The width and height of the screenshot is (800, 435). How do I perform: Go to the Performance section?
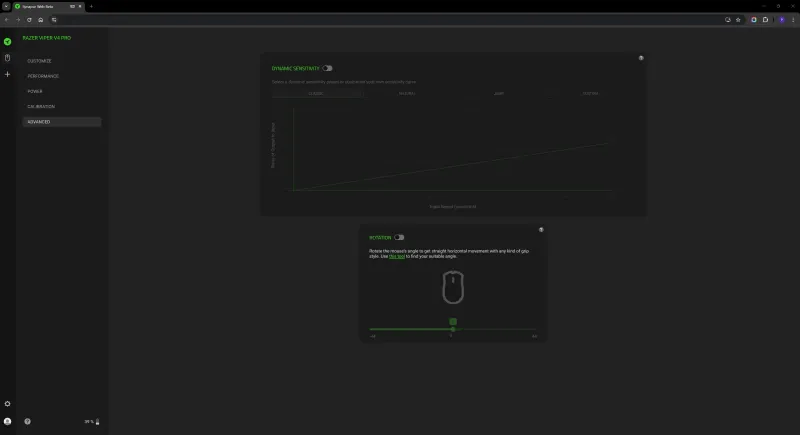click(x=43, y=76)
